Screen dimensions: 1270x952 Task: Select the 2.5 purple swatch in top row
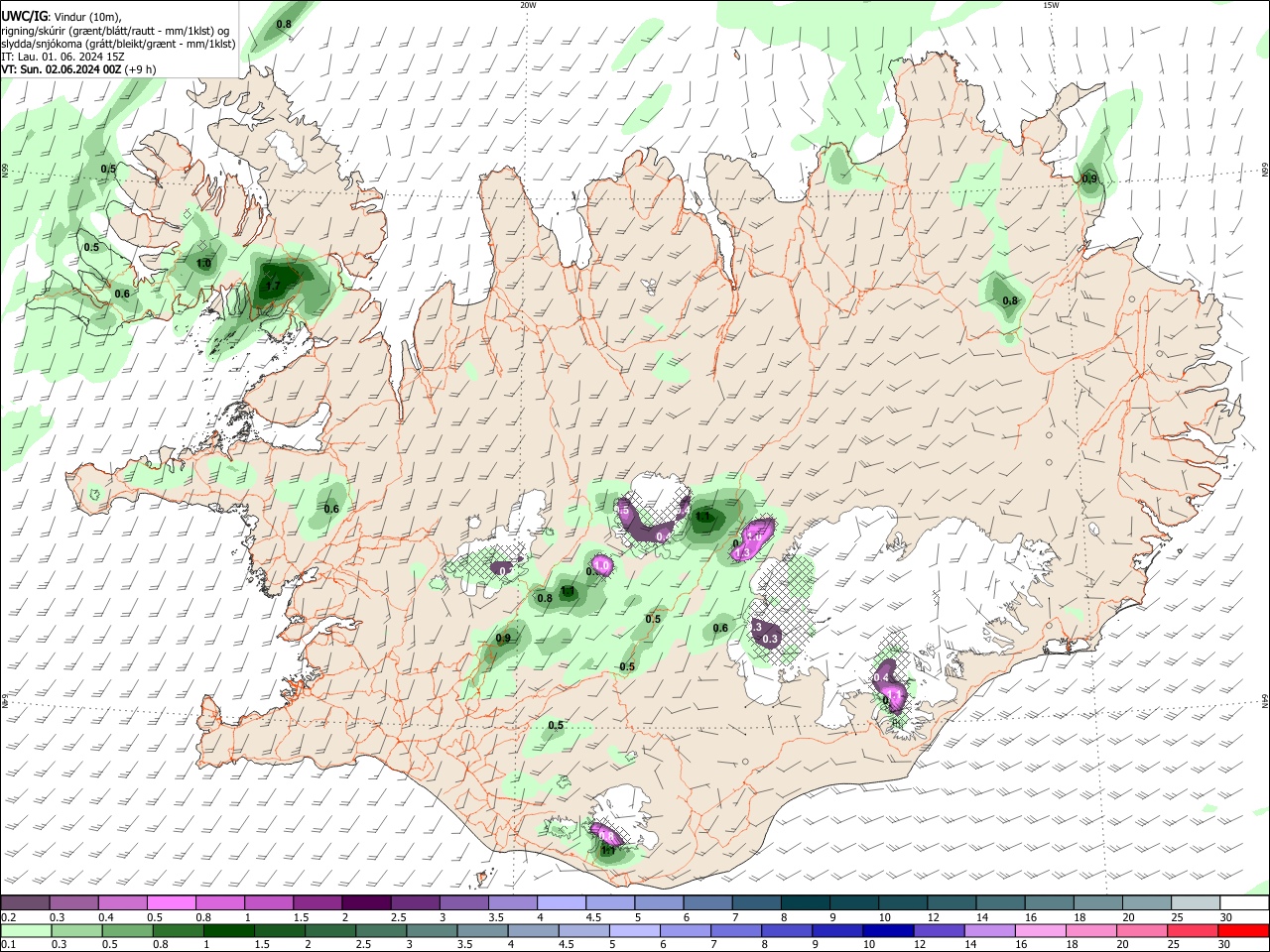(x=415, y=902)
